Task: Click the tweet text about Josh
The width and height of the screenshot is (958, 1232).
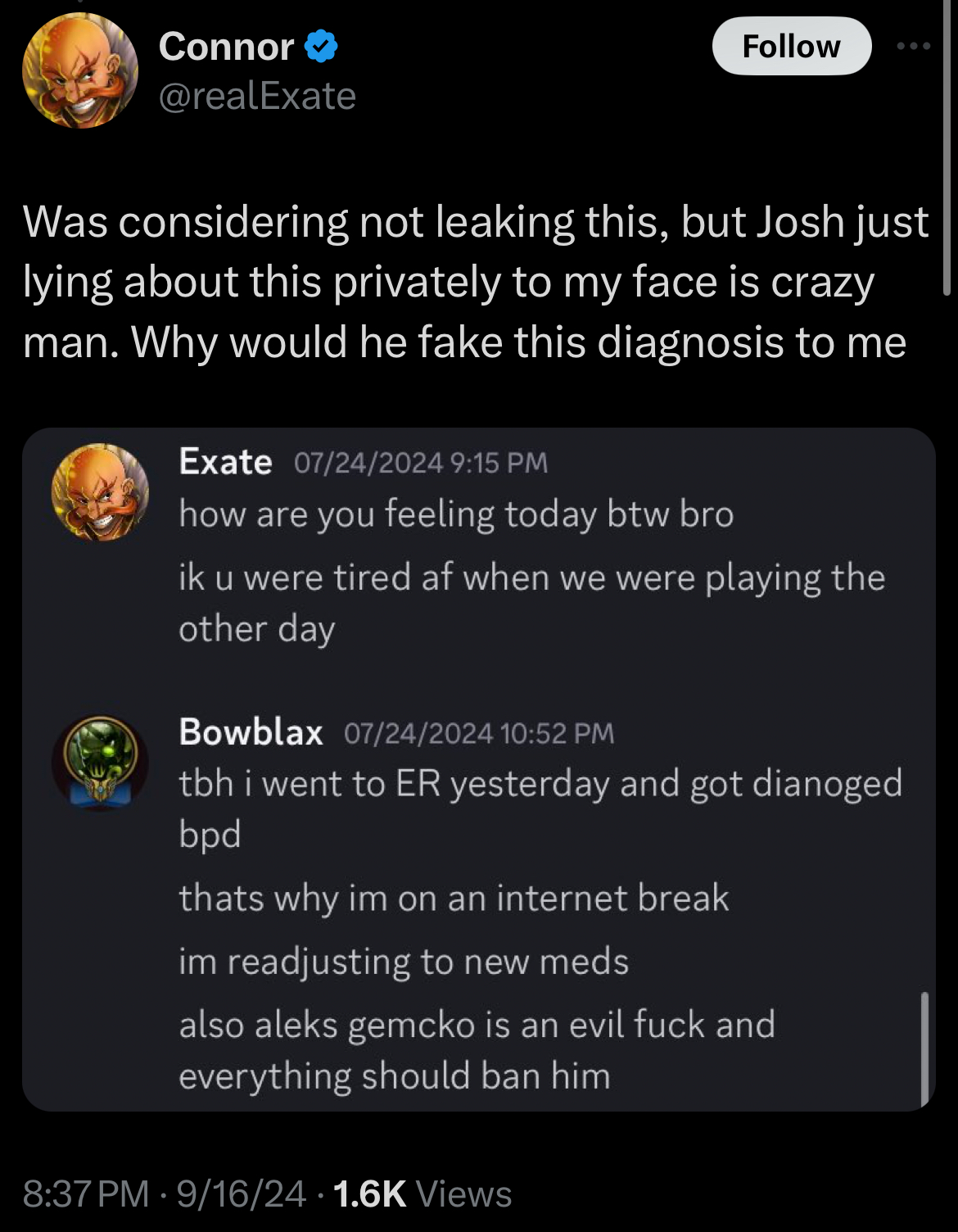Action: coord(476,282)
